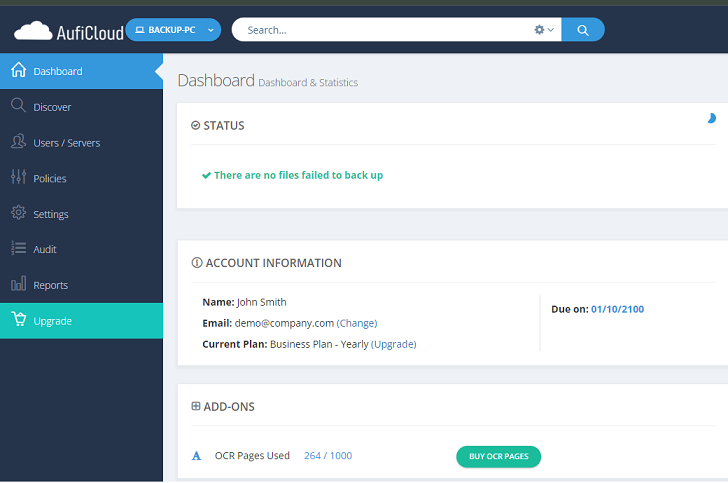This screenshot has width=728, height=483.
Task: Click the 264 / 1000 OCR usage value
Action: tap(328, 456)
